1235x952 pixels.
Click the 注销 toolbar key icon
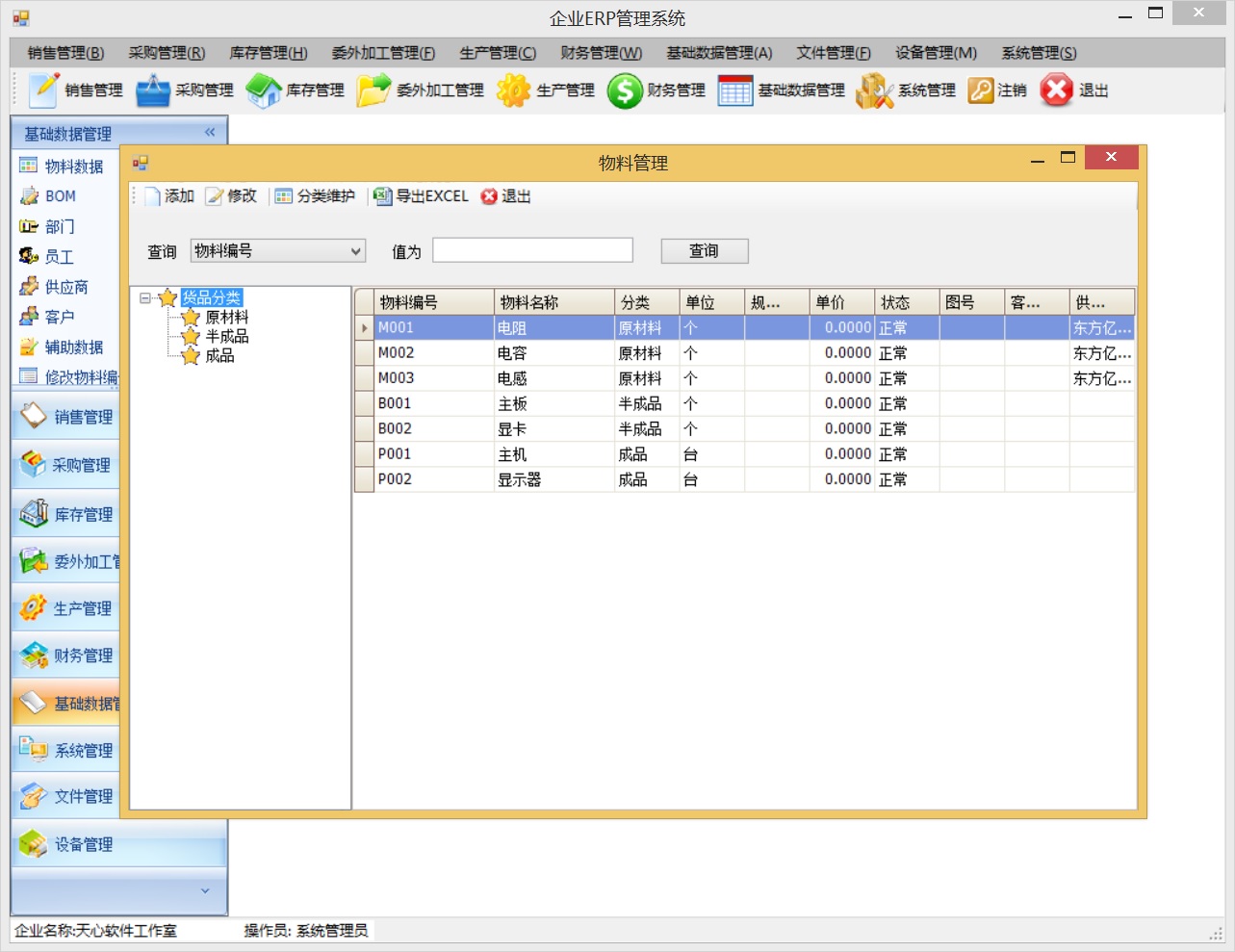pos(981,90)
